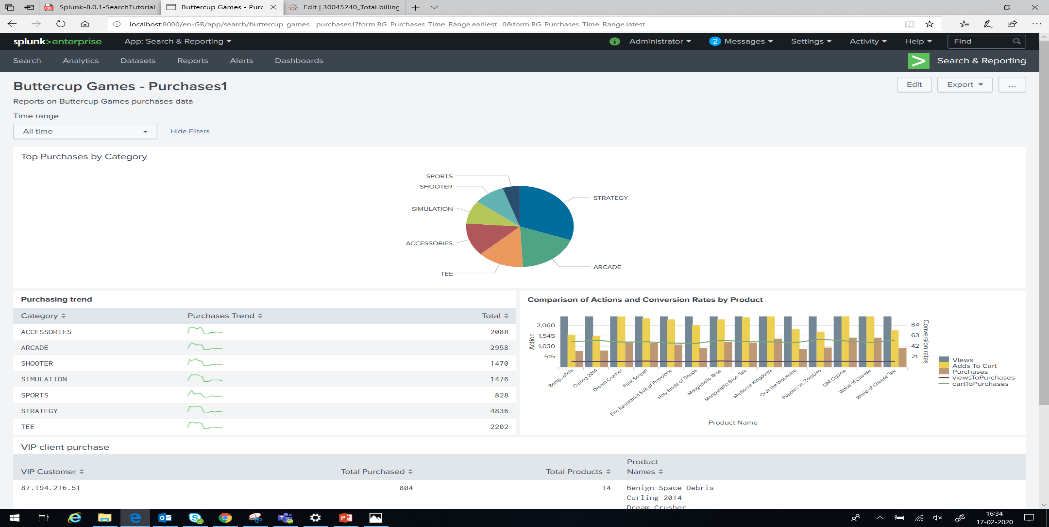The image size is (1049, 527).
Task: Click the ARCADE slice of the pie chart
Action: (543, 246)
